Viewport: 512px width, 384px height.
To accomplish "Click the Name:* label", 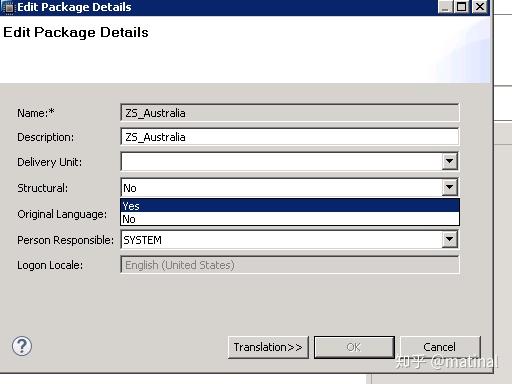I will tap(36, 113).
